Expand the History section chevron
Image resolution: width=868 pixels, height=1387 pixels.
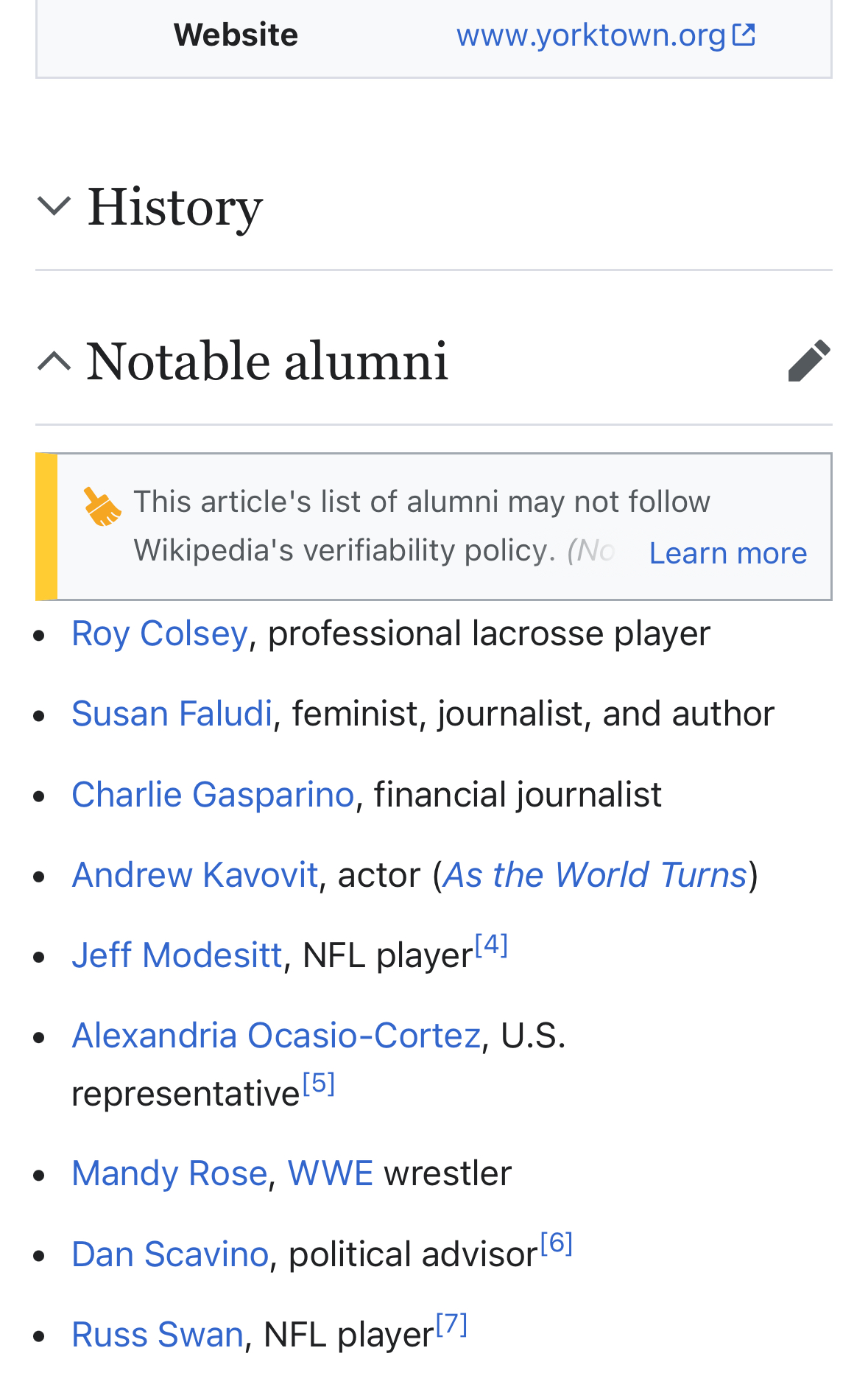[x=54, y=206]
